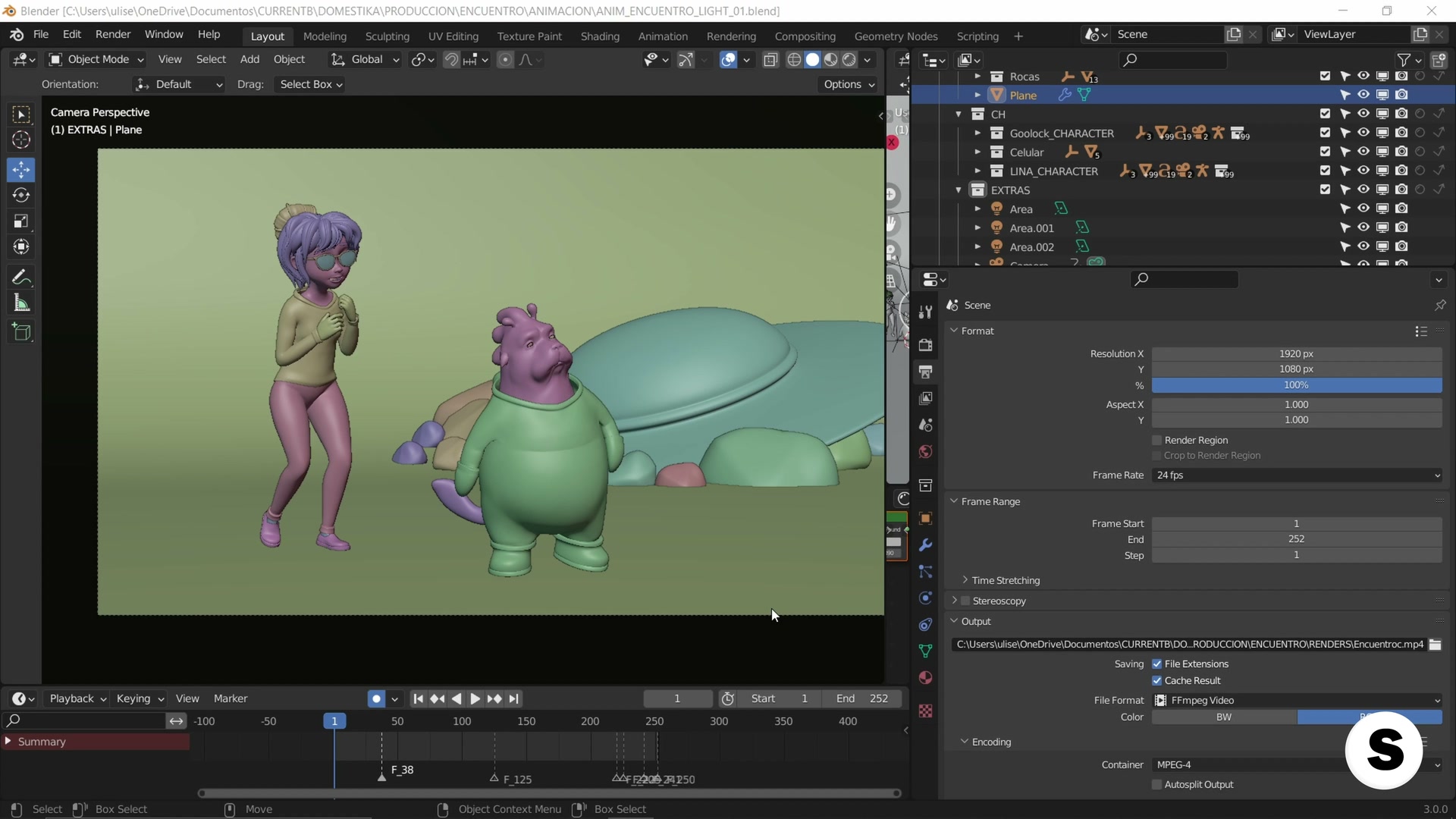Activate the Transform tool
This screenshot has height=819, width=1456.
coord(21,247)
